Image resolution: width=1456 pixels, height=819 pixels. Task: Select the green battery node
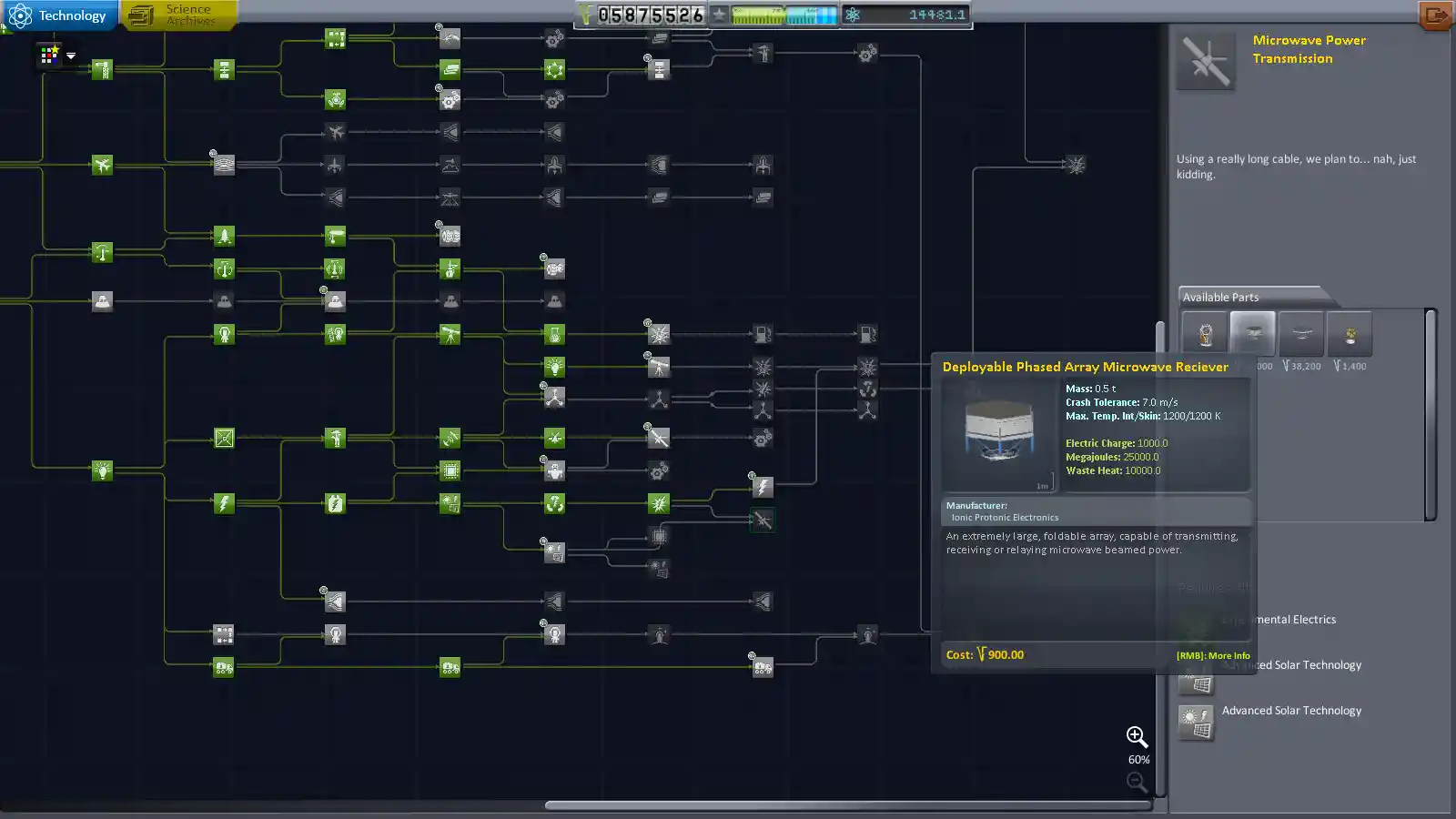point(335,503)
